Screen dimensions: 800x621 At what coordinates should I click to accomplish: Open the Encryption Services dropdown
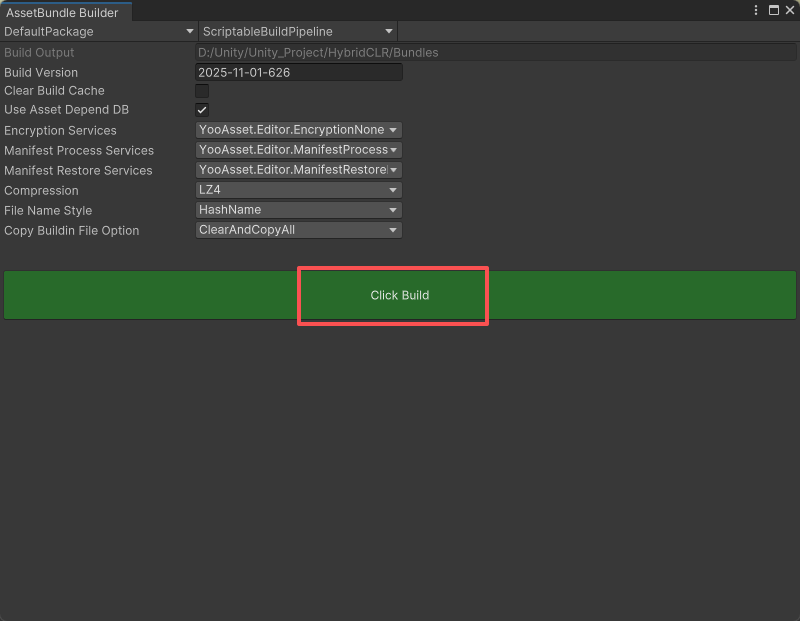pos(299,130)
